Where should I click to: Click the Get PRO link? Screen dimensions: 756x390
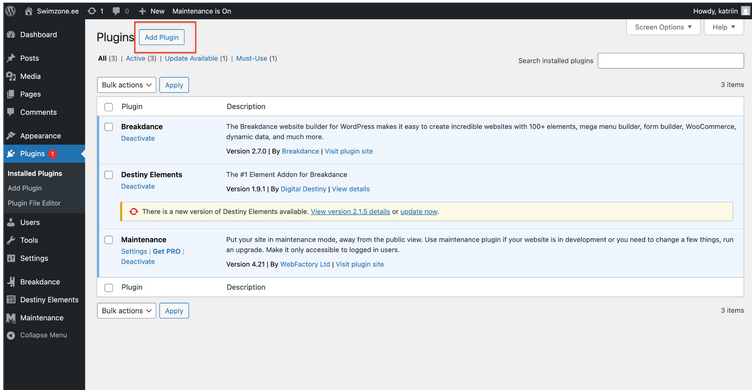tap(166, 252)
